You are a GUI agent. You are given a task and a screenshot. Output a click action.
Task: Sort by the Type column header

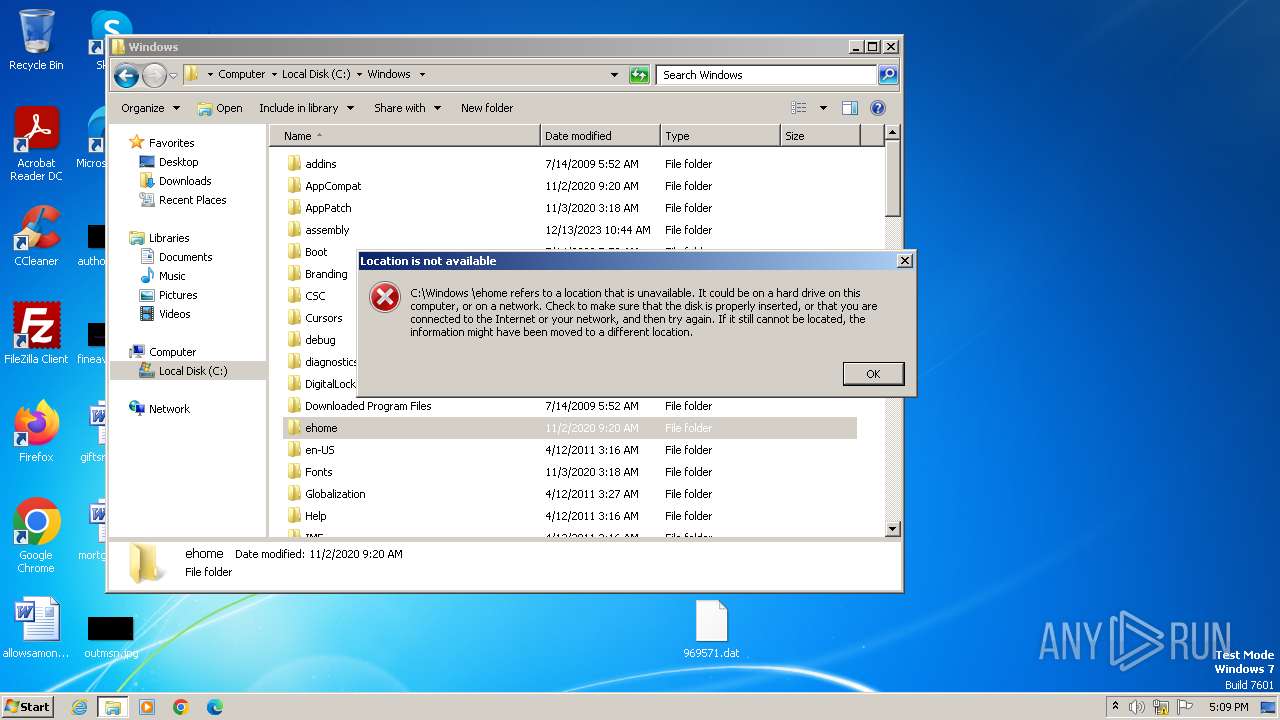click(x=720, y=135)
